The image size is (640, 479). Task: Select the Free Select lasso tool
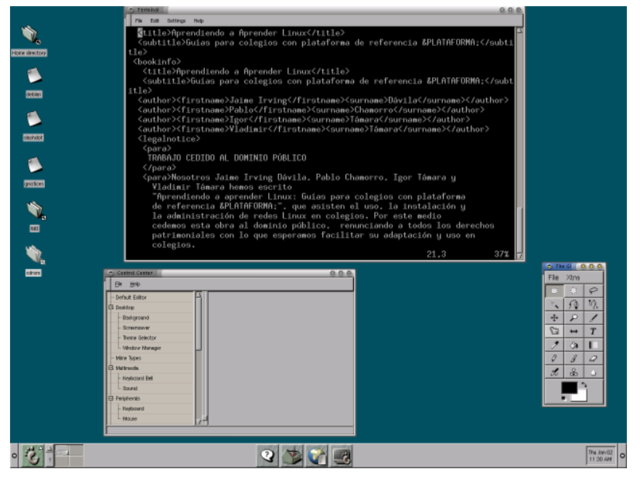click(593, 291)
